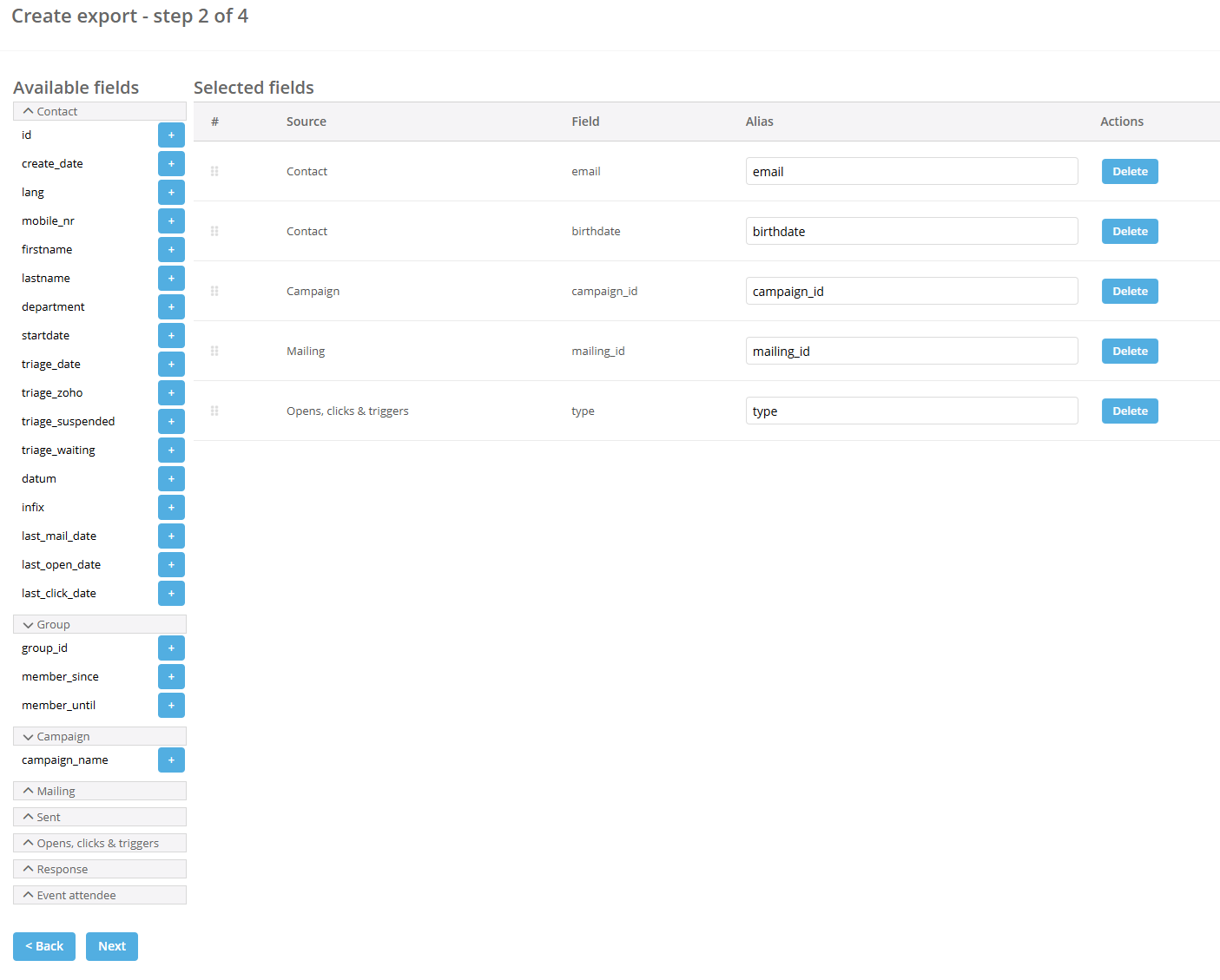
Task: Add the mobile_nr field
Action: tap(171, 220)
